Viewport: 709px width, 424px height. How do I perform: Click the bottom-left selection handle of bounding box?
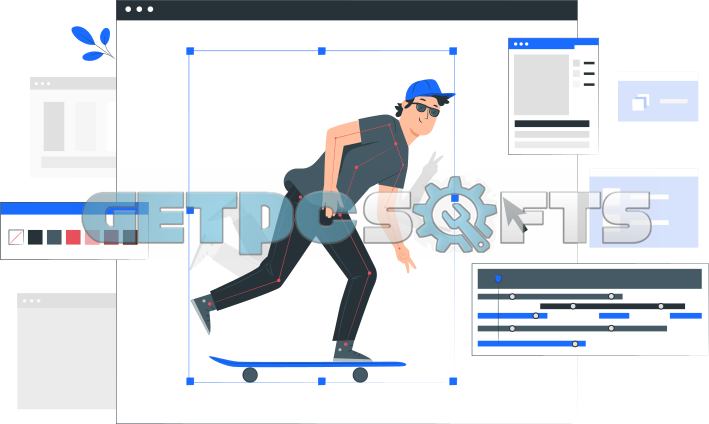click(190, 382)
